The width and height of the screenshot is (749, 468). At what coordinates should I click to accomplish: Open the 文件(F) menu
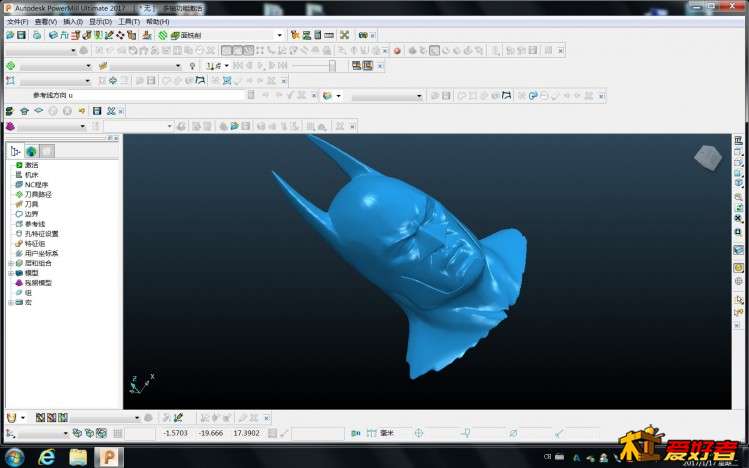pyautogui.click(x=18, y=22)
